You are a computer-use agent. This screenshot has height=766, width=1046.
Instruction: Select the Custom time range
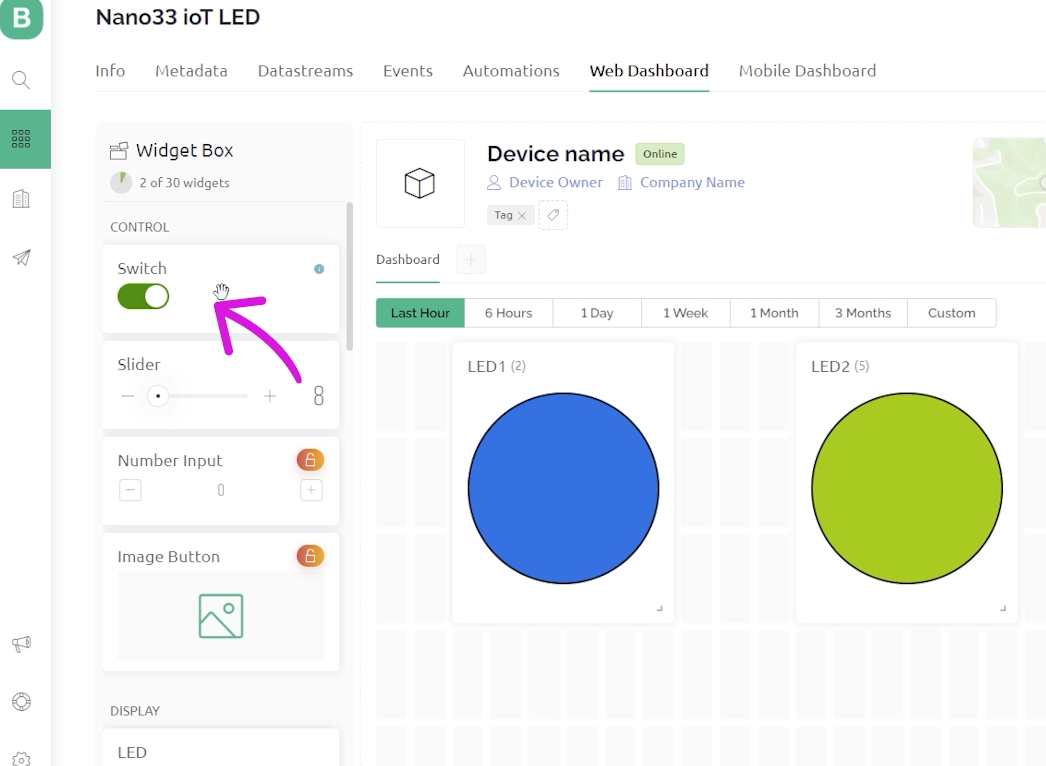[x=952, y=313]
